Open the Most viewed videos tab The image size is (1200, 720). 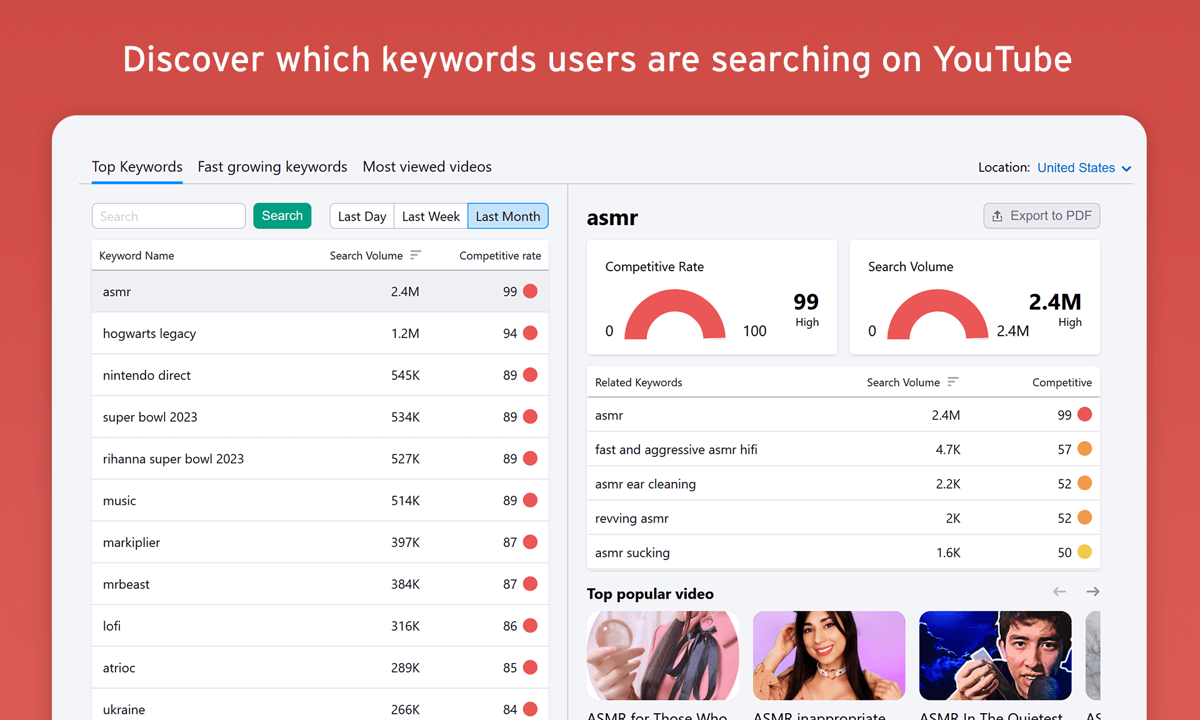[x=427, y=167]
